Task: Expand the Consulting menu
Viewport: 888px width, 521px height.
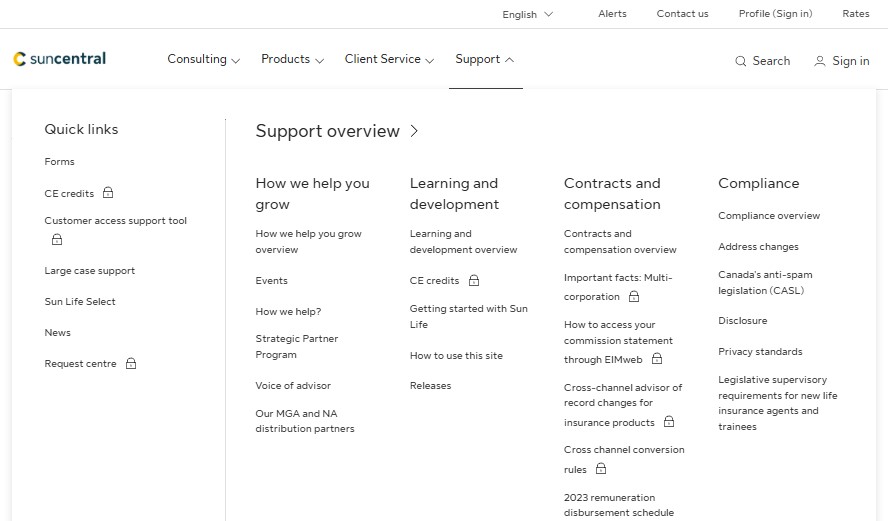Action: [203, 59]
